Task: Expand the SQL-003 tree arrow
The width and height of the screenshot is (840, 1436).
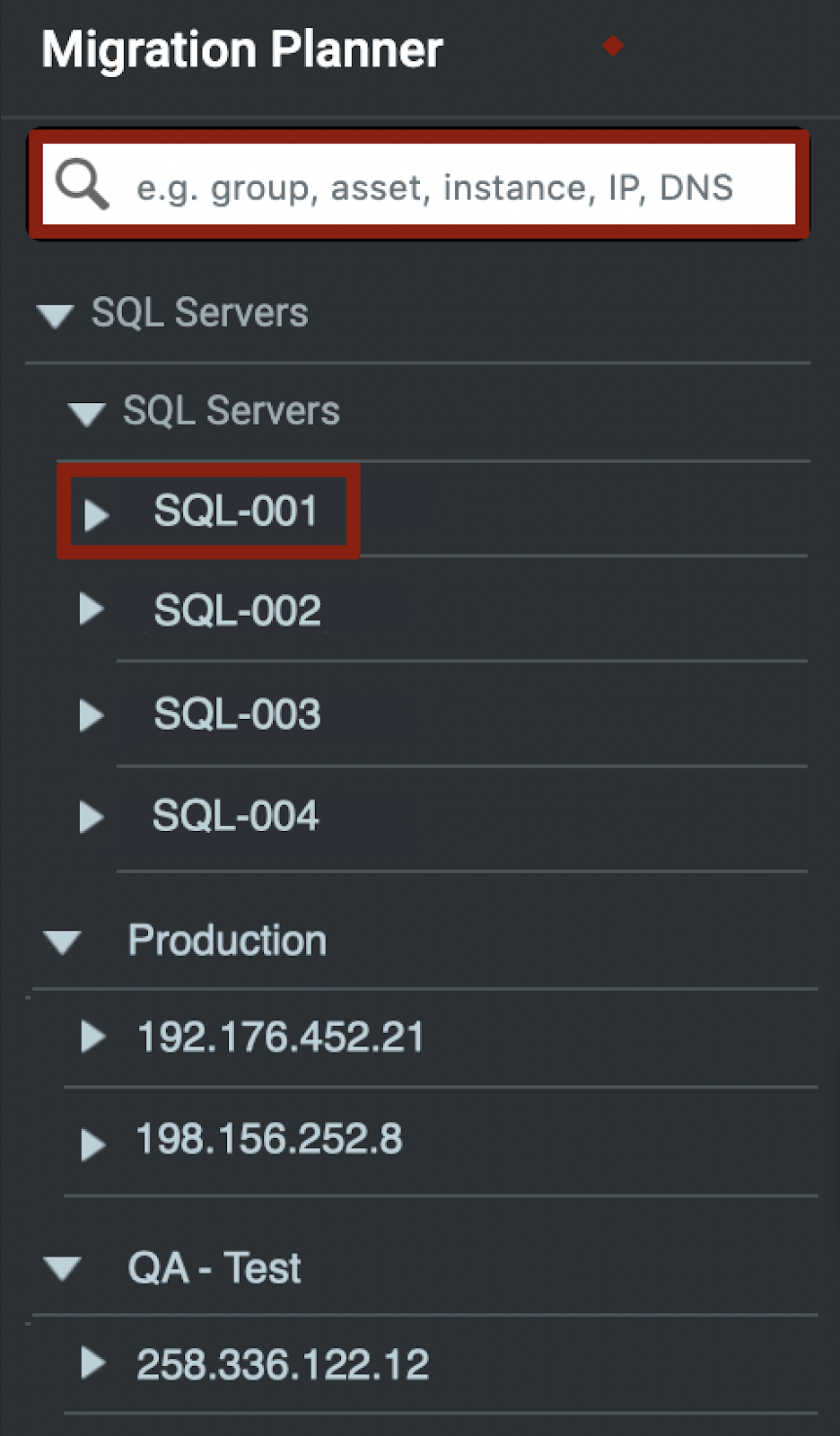Action: (x=92, y=715)
